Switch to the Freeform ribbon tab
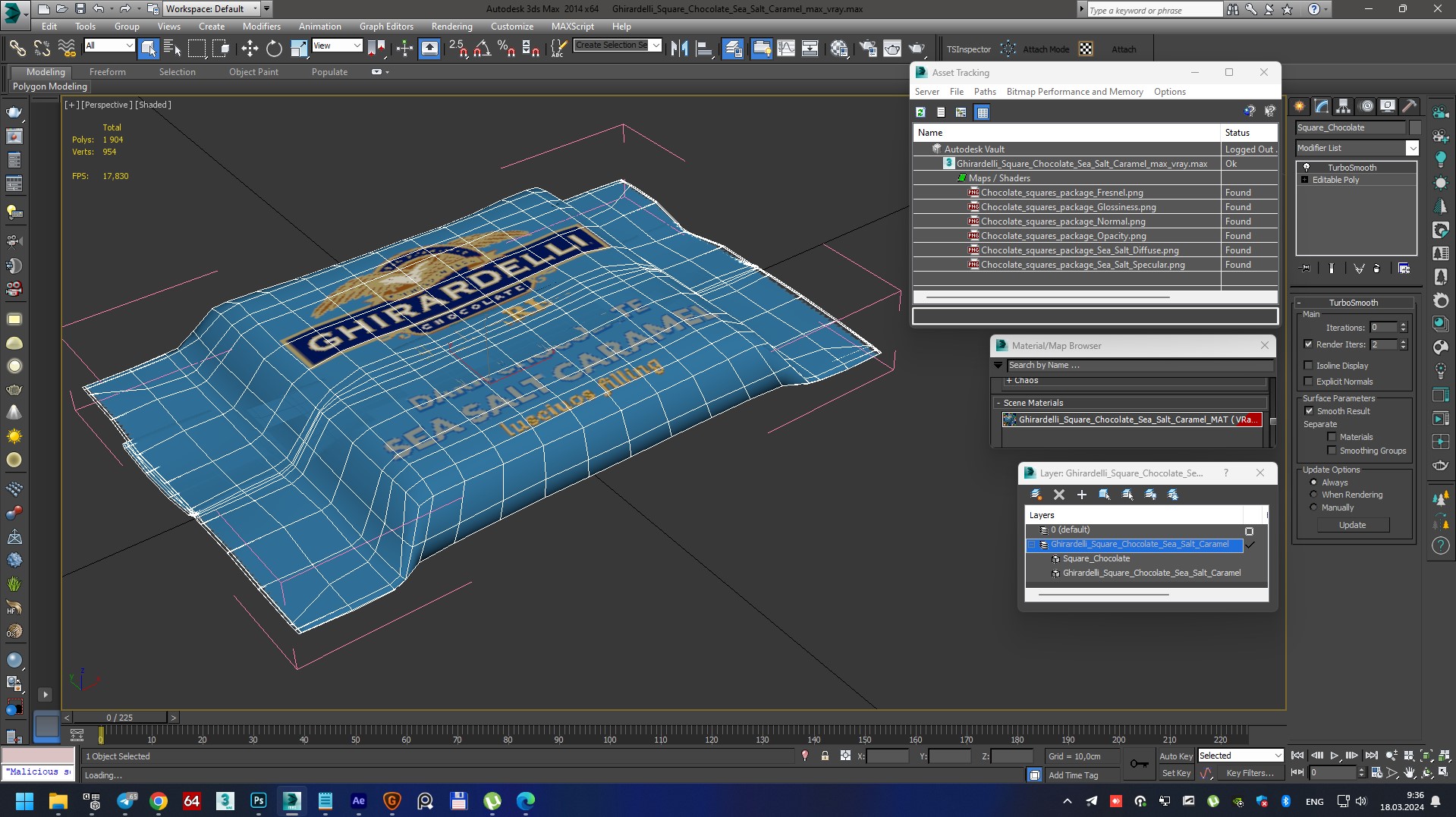Viewport: 1456px width, 817px height. click(x=108, y=72)
